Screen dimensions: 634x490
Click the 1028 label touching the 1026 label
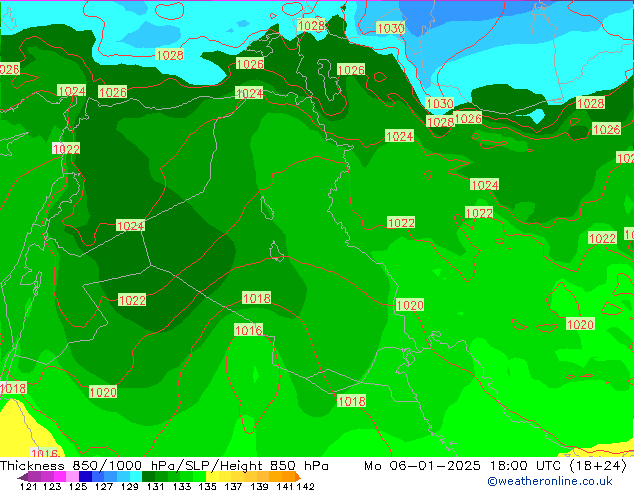pos(440,122)
